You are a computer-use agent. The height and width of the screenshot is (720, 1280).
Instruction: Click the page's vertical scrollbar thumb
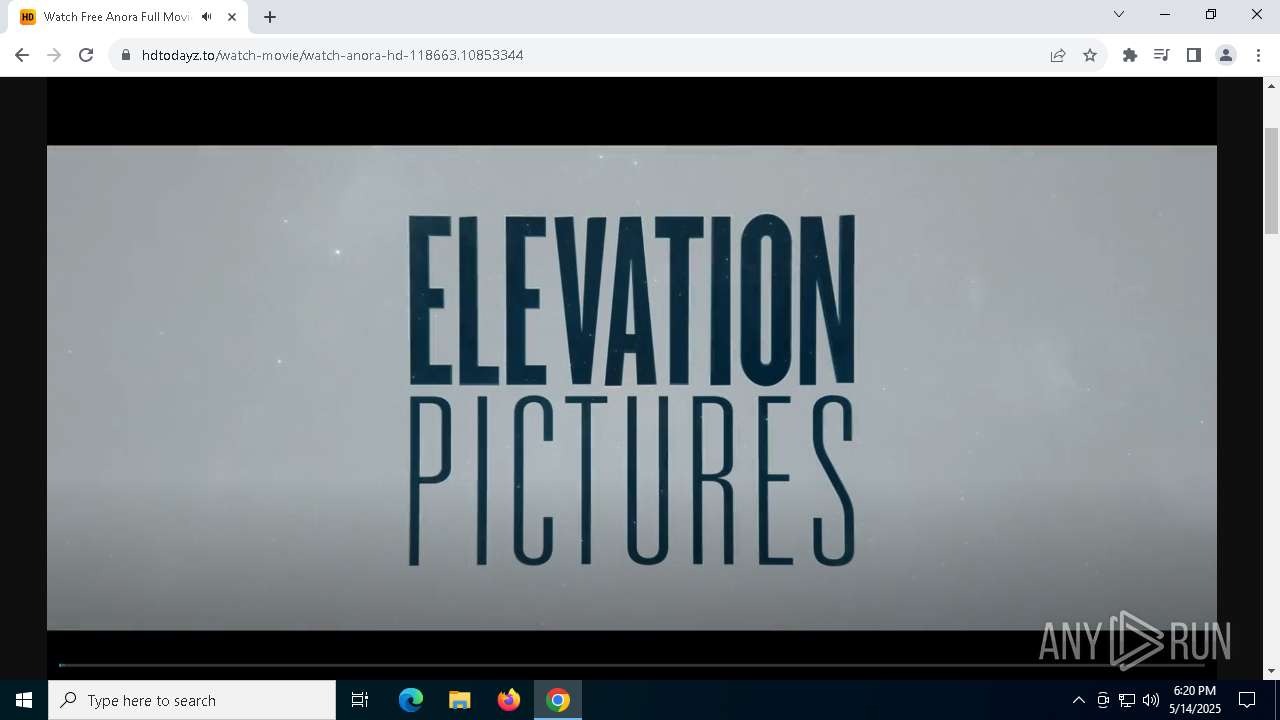point(1272,182)
